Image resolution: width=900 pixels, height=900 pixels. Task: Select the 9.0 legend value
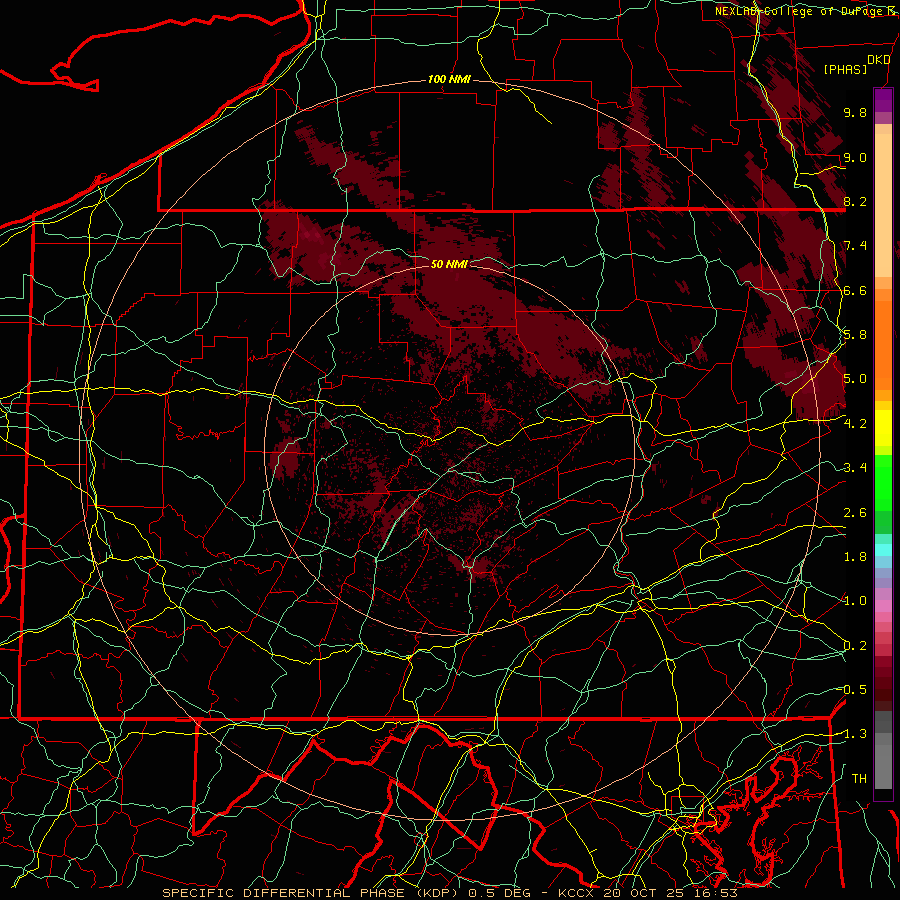click(x=855, y=157)
